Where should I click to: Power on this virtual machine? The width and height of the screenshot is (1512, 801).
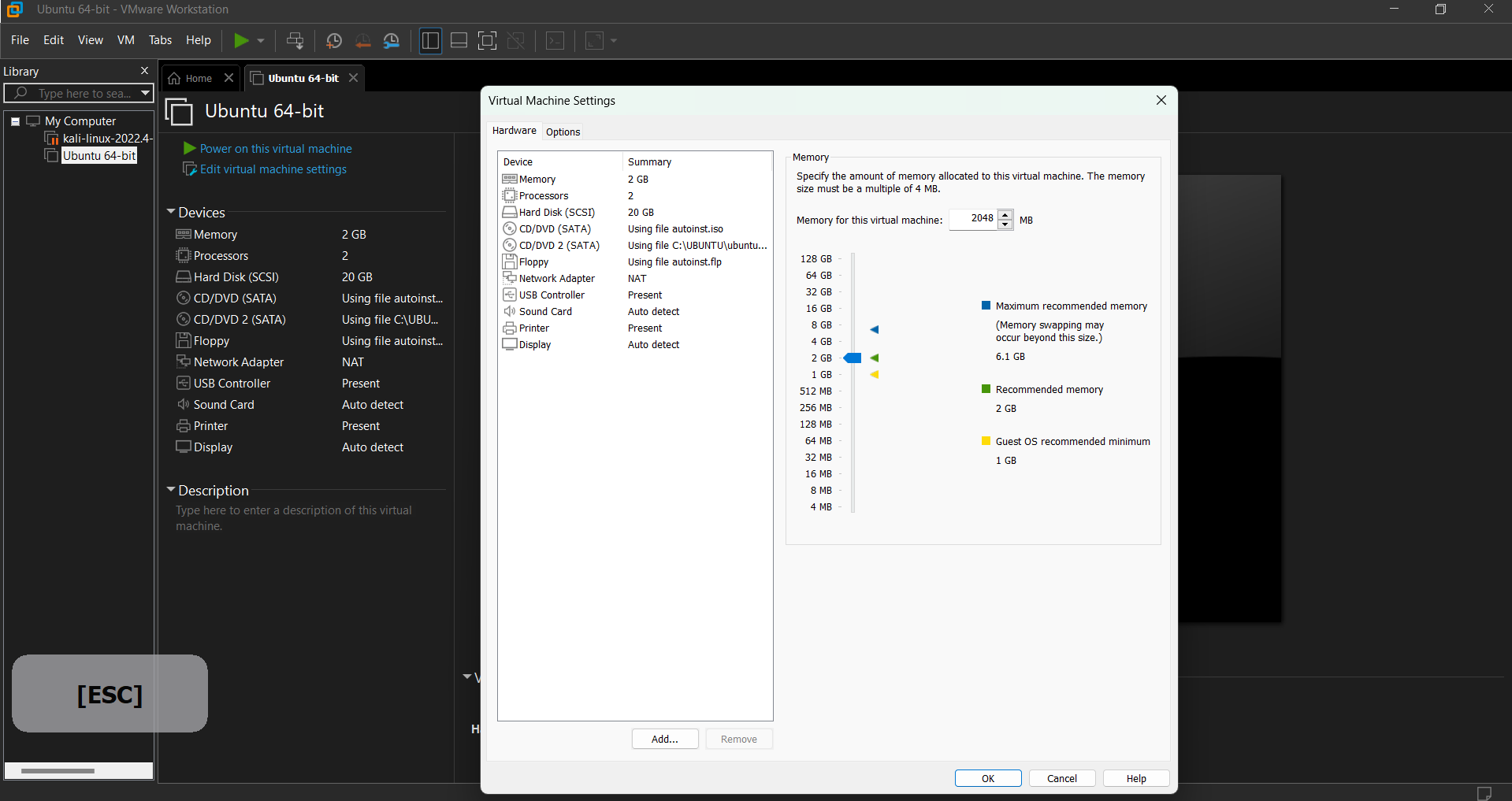(x=274, y=148)
